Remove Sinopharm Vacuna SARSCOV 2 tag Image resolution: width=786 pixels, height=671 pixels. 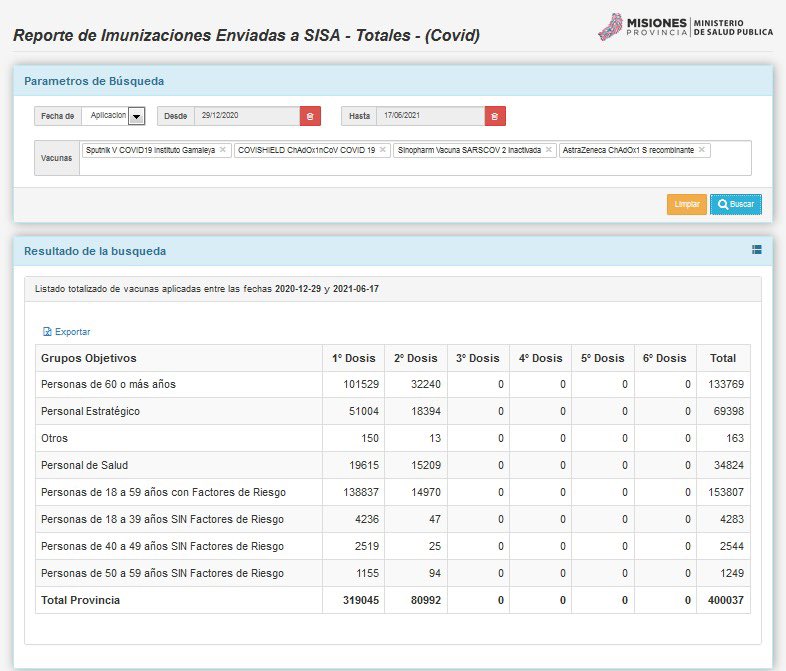coord(549,150)
